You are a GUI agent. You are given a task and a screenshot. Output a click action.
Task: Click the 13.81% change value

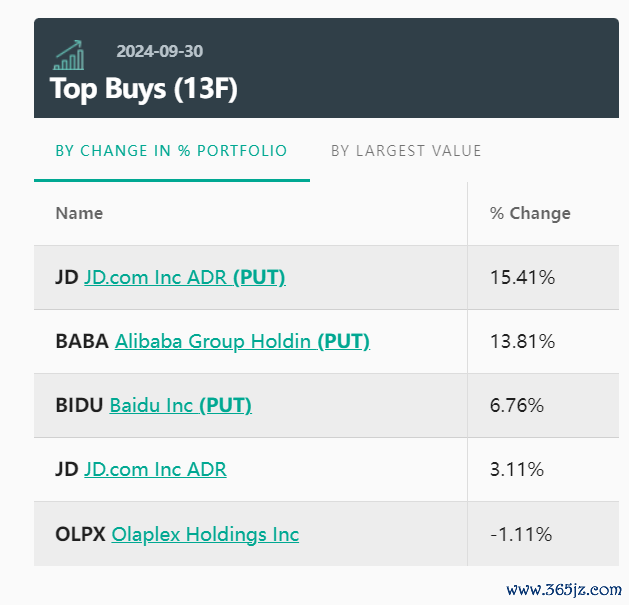tap(522, 342)
